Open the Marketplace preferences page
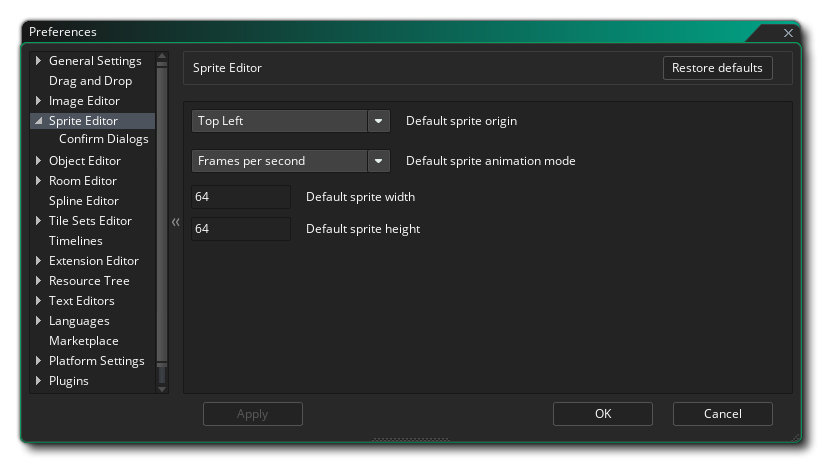822x463 pixels. pos(83,341)
